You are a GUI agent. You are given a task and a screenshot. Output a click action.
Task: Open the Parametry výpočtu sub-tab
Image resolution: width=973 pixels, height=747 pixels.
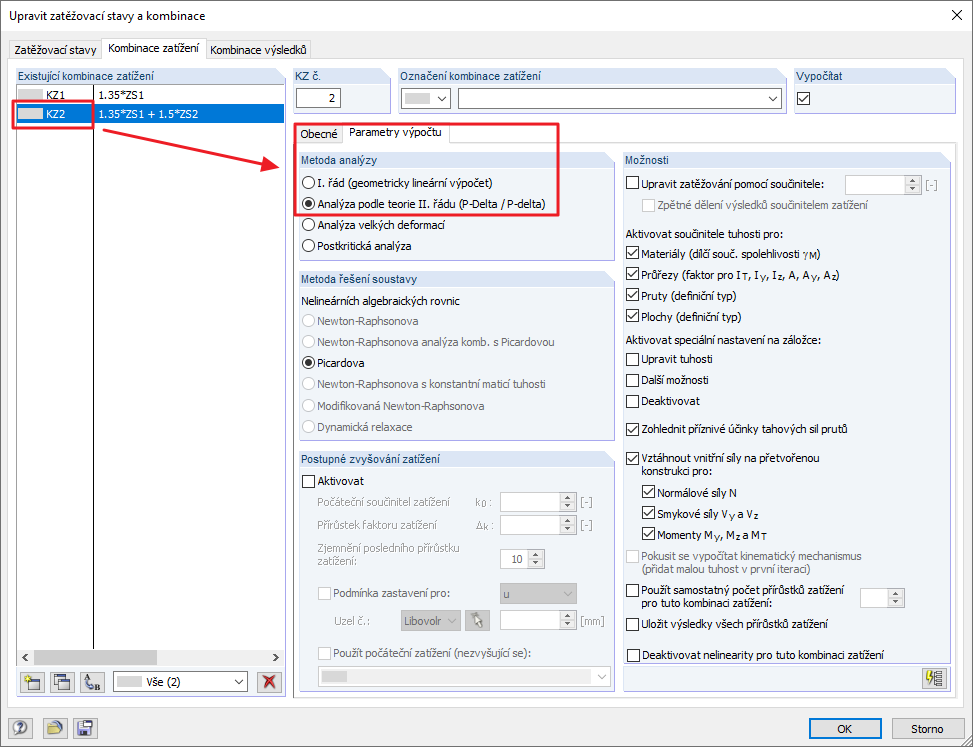pyautogui.click(x=395, y=132)
